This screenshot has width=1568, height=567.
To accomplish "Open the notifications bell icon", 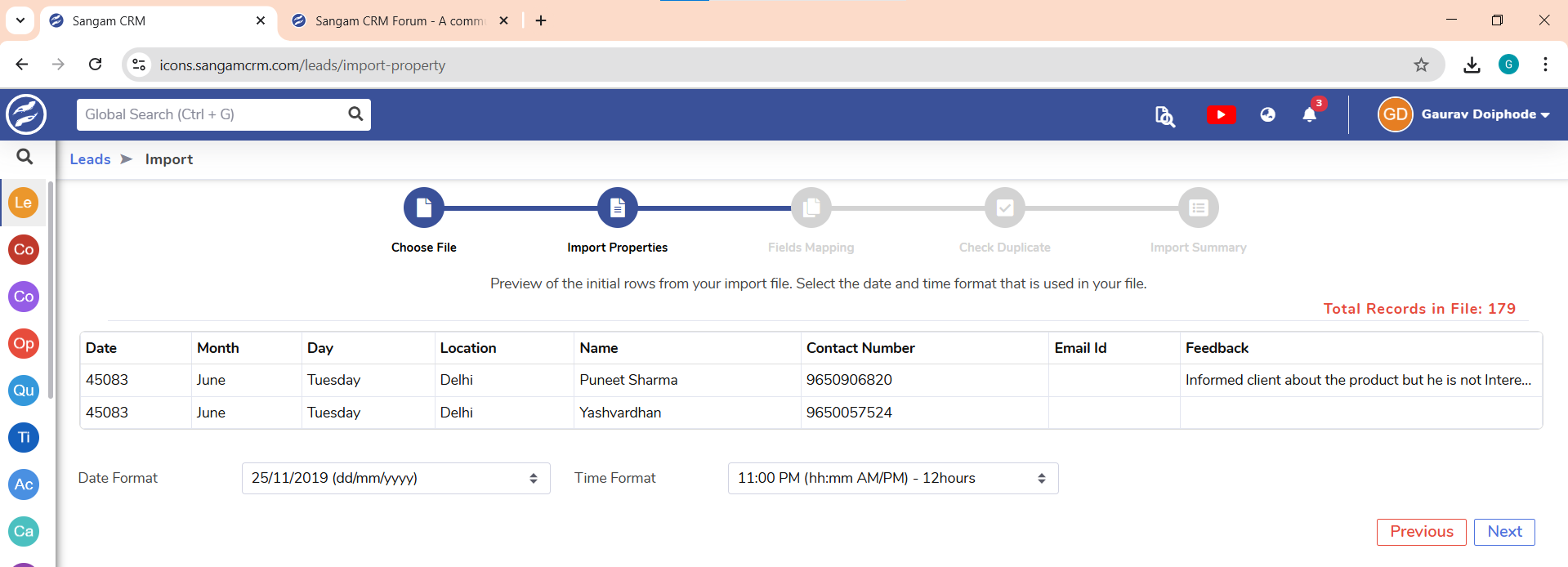I will coord(1309,115).
